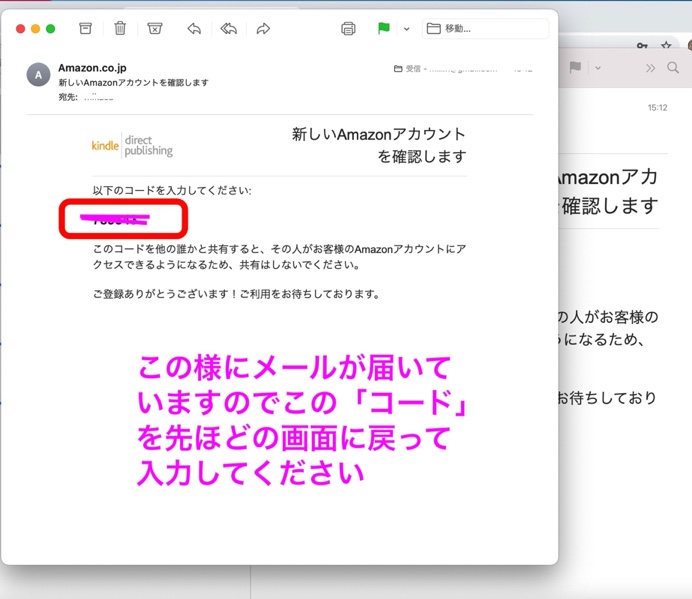
Task: Expand the flag dropdown in background window
Action: 598,68
